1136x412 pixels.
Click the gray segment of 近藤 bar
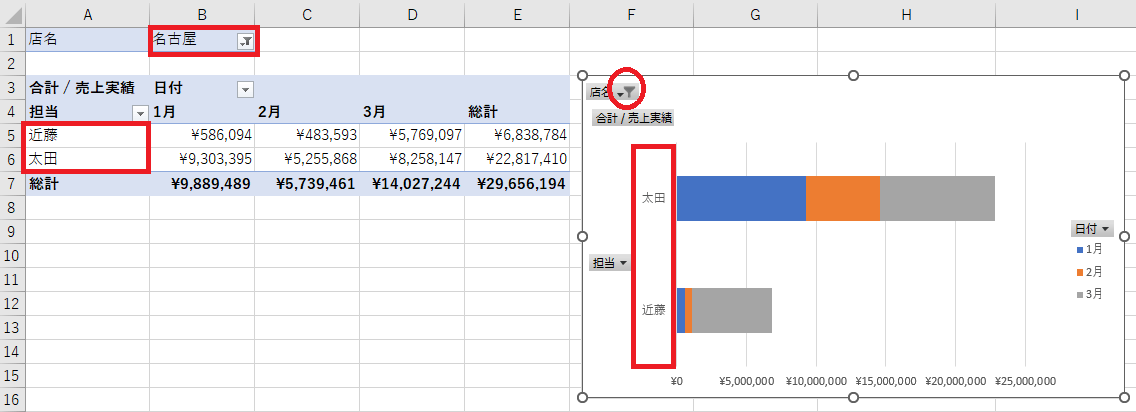pyautogui.click(x=731, y=310)
